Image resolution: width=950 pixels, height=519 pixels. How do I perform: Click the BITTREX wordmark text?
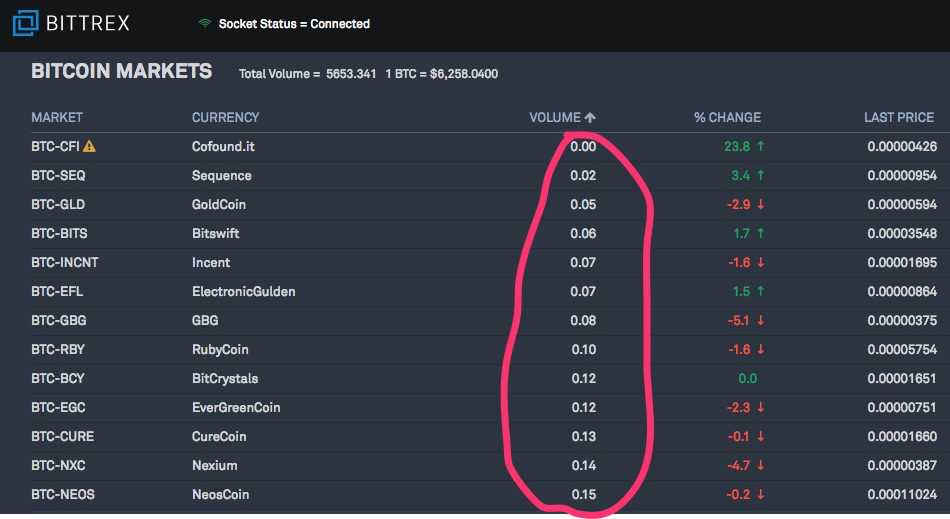(x=88, y=23)
